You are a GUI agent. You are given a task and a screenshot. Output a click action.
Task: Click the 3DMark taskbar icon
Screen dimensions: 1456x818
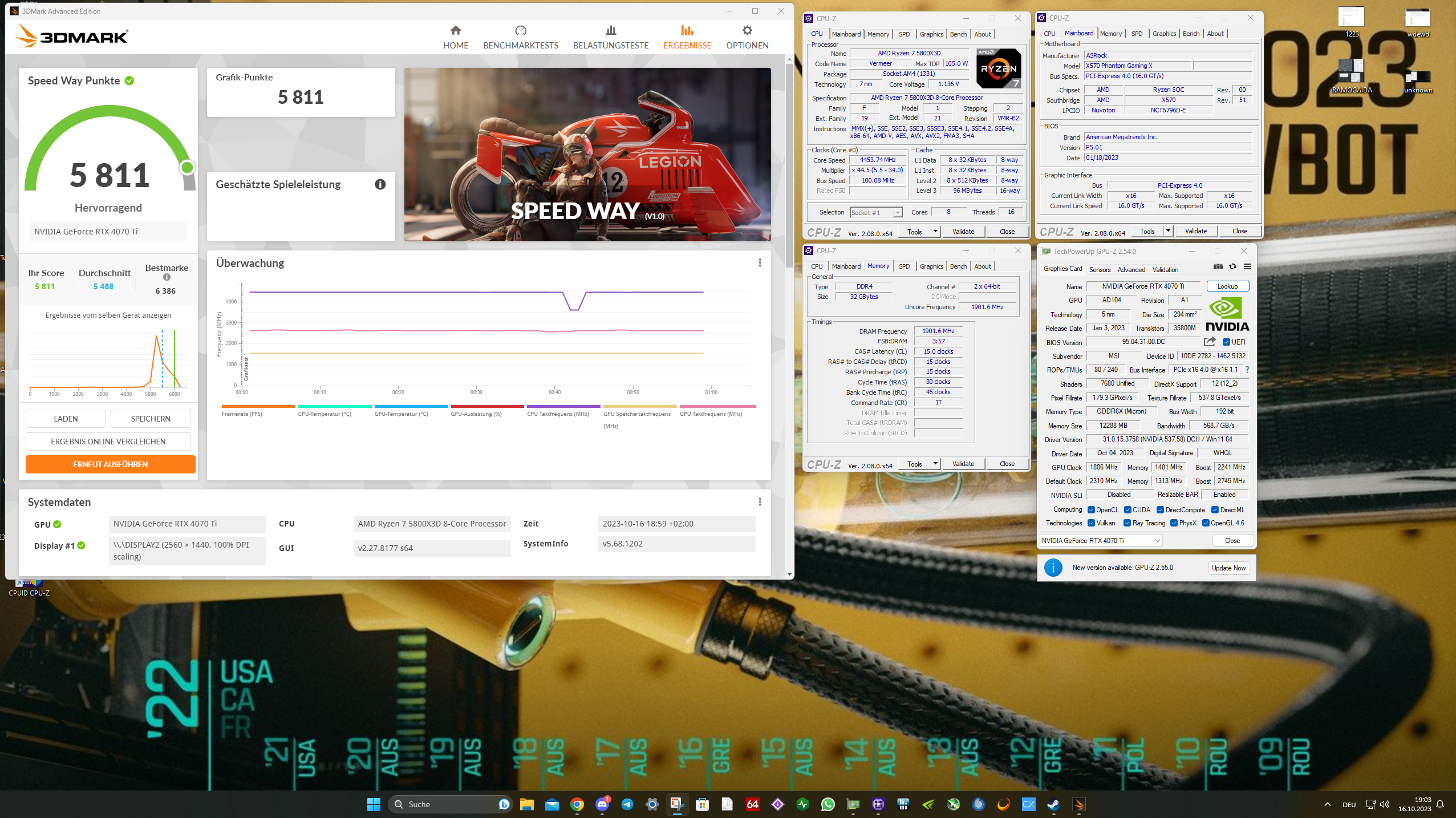[1078, 804]
